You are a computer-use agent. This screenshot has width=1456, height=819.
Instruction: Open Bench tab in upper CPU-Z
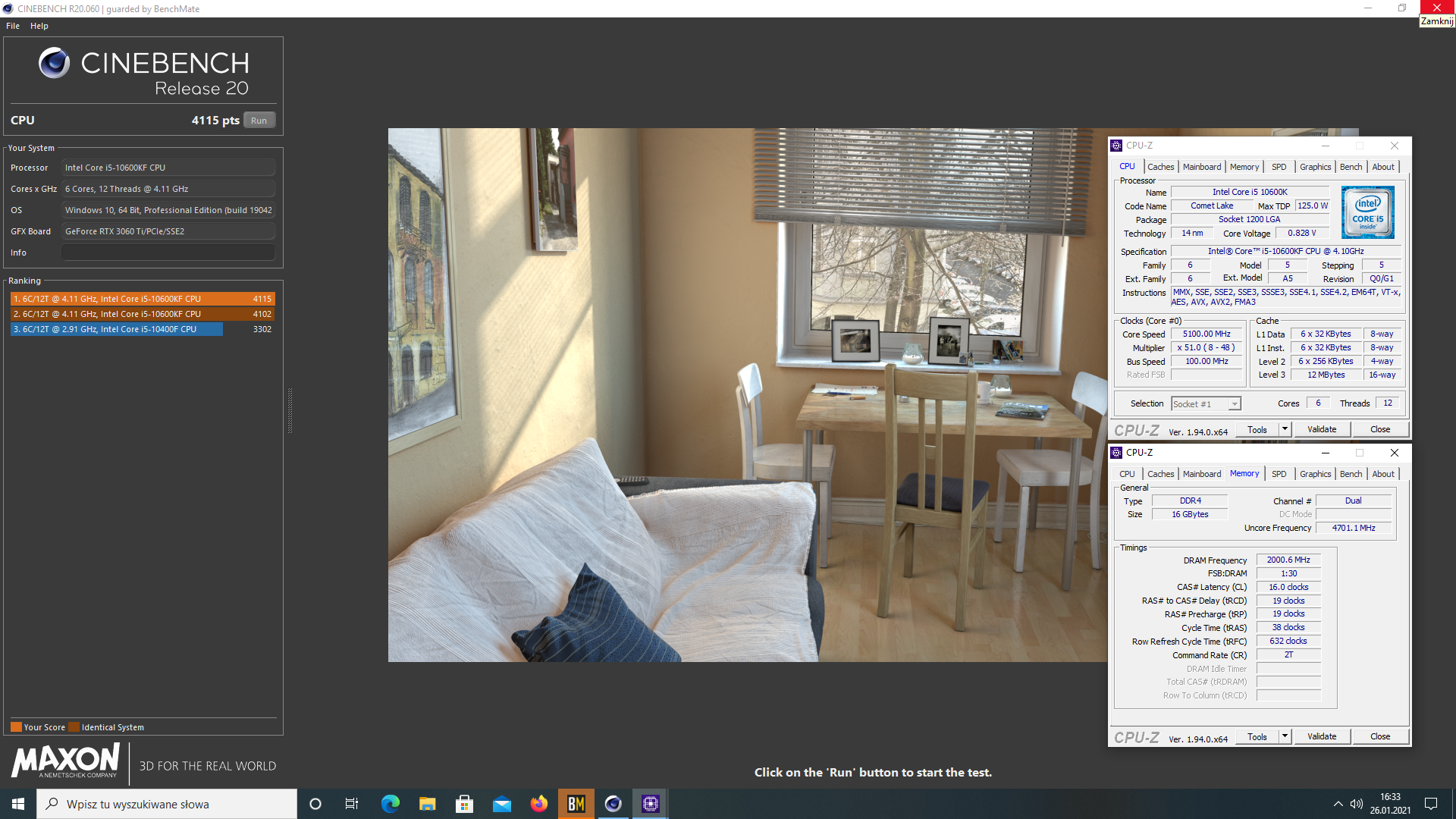tap(1351, 167)
